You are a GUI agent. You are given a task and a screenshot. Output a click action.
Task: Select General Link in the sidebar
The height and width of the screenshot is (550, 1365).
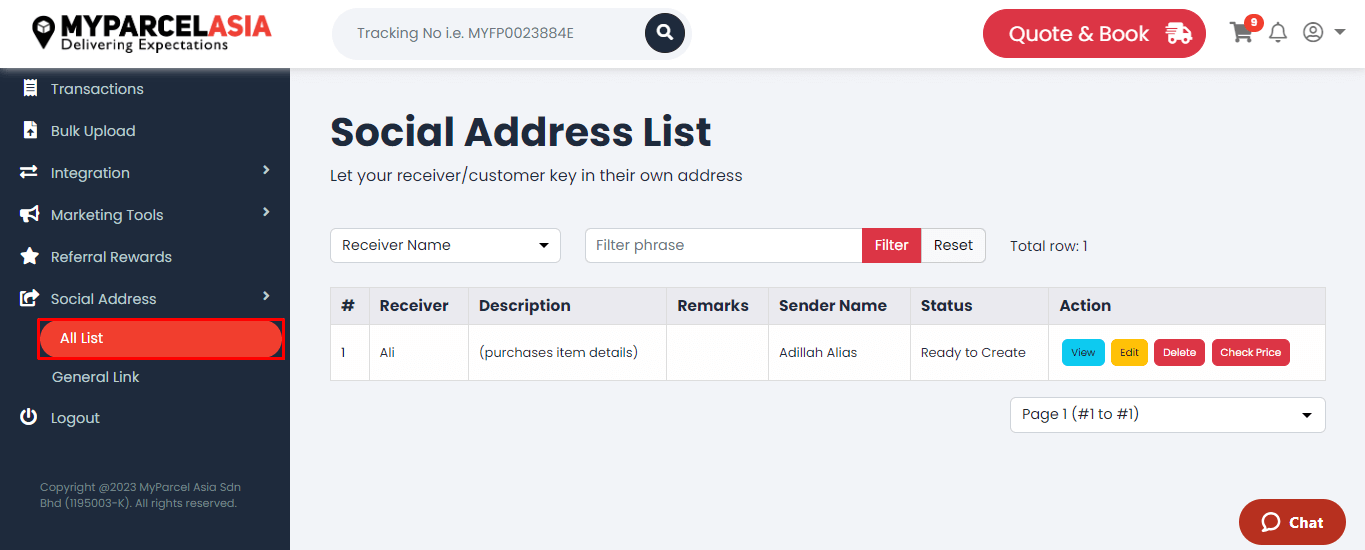click(96, 377)
